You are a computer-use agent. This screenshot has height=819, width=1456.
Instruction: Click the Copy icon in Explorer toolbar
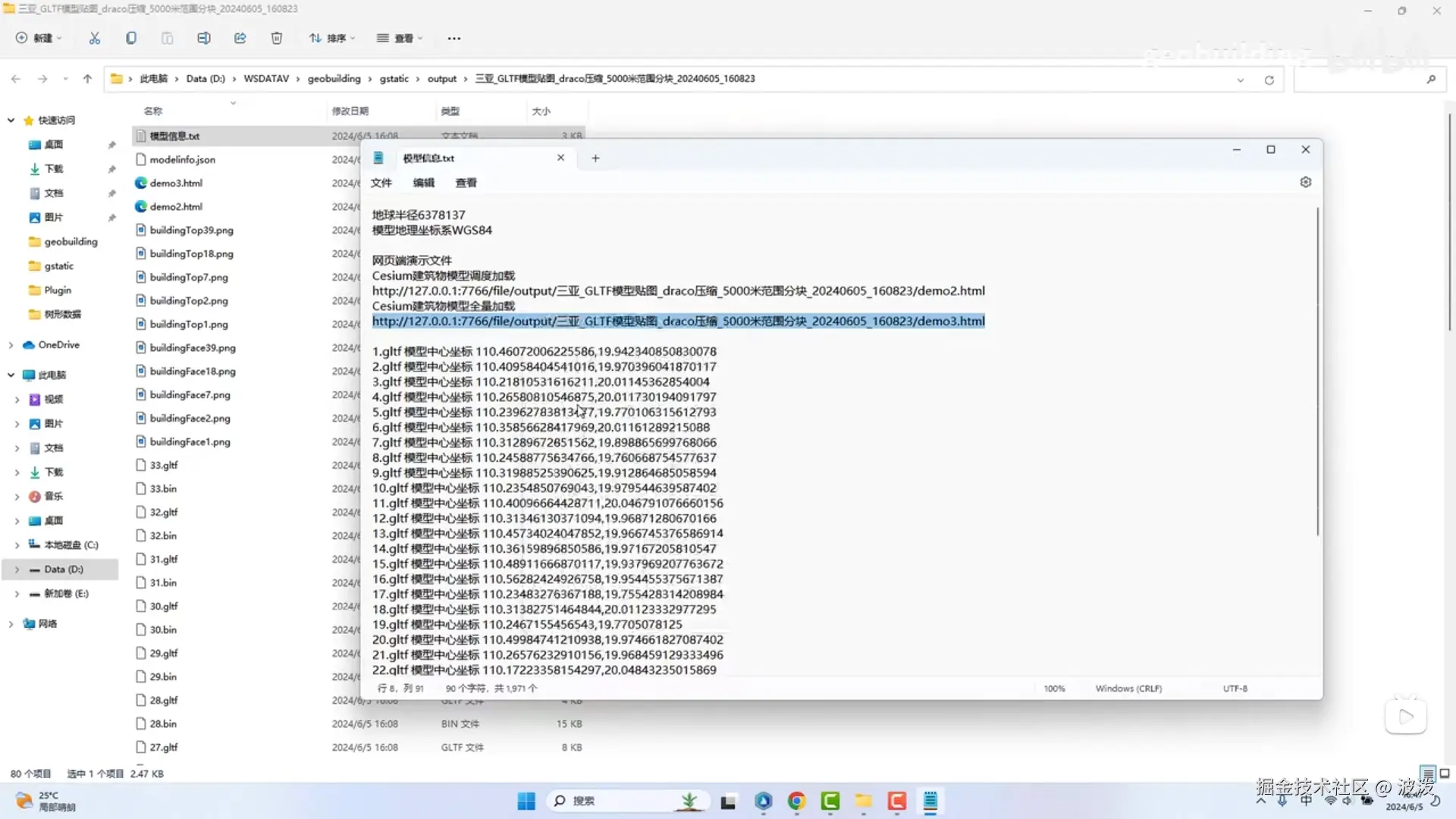click(131, 38)
